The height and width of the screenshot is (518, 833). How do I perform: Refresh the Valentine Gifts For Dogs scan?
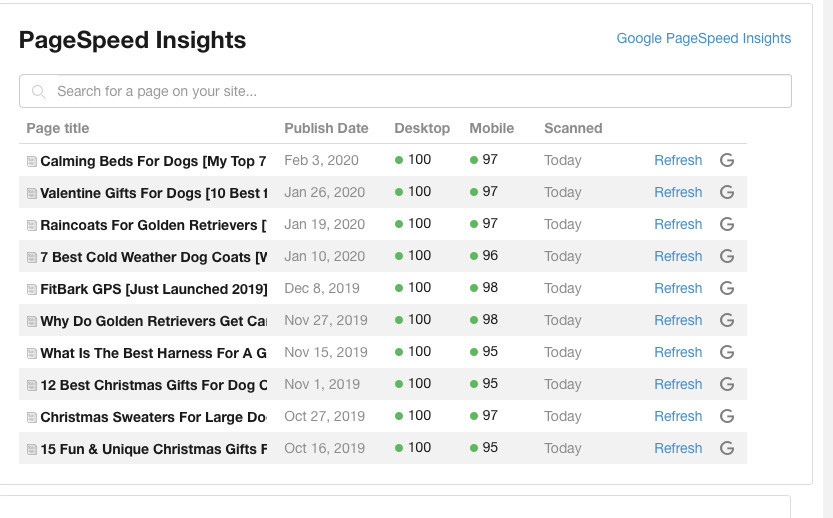(x=678, y=192)
